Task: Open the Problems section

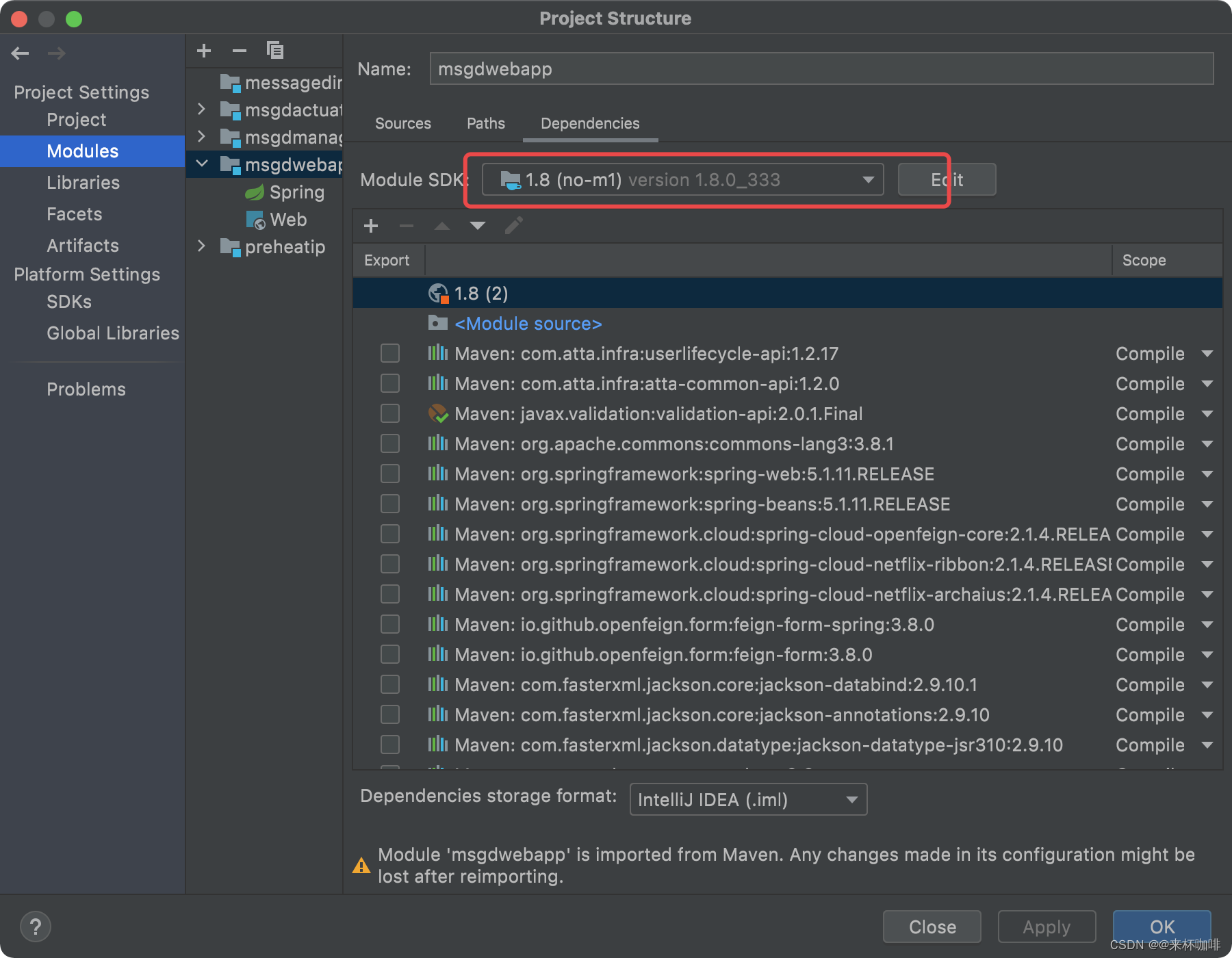Action: point(86,389)
